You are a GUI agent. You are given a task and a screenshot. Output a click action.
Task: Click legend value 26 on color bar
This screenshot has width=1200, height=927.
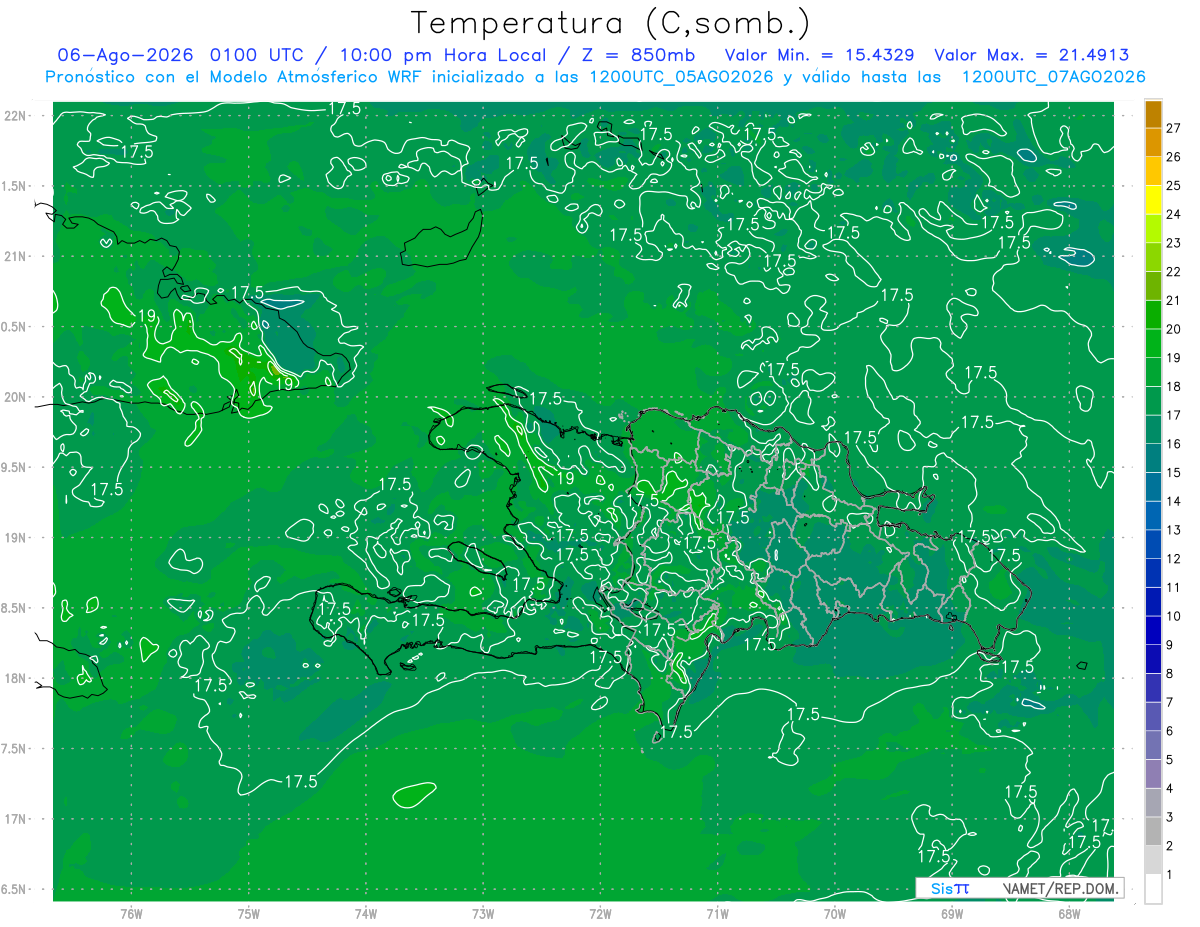tap(1174, 156)
